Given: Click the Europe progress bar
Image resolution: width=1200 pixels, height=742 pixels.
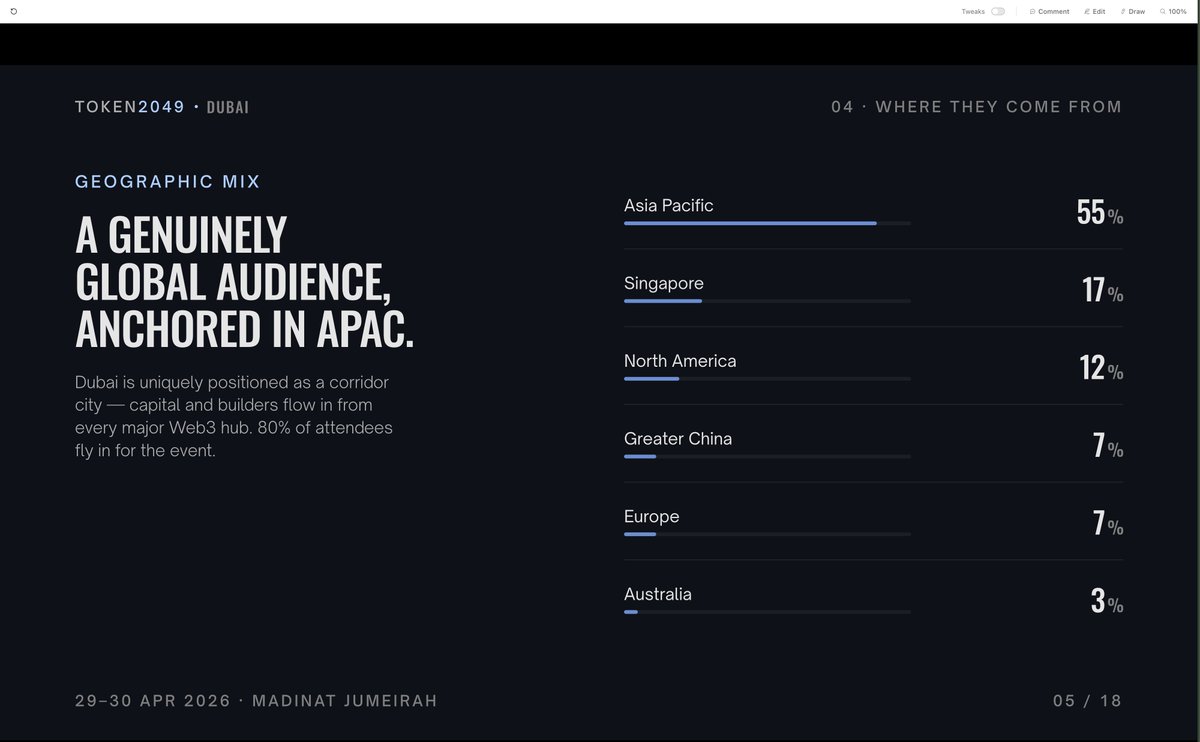Looking at the screenshot, I should click(767, 534).
